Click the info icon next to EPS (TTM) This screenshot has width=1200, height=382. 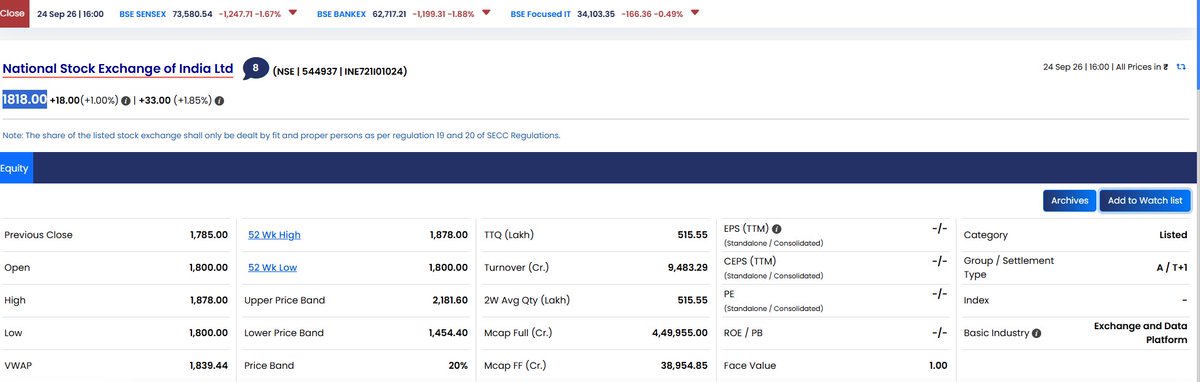coord(777,228)
